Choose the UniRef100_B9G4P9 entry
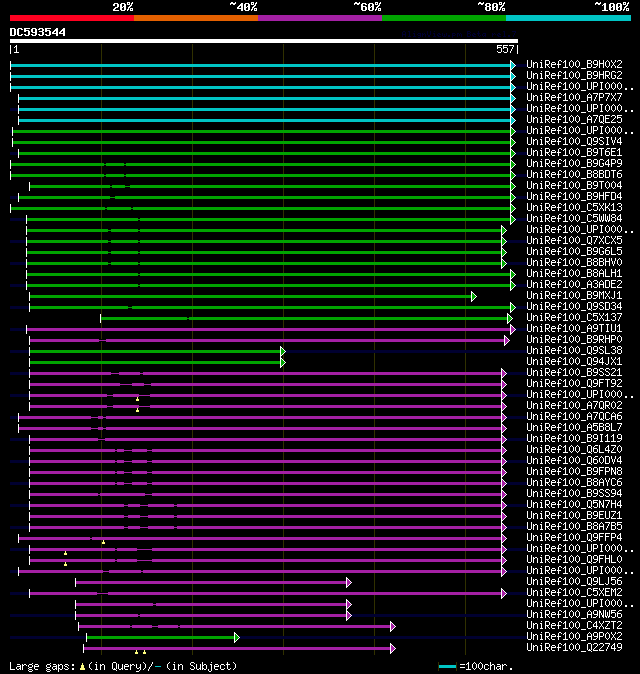Image resolution: width=640 pixels, height=674 pixels. (574, 164)
